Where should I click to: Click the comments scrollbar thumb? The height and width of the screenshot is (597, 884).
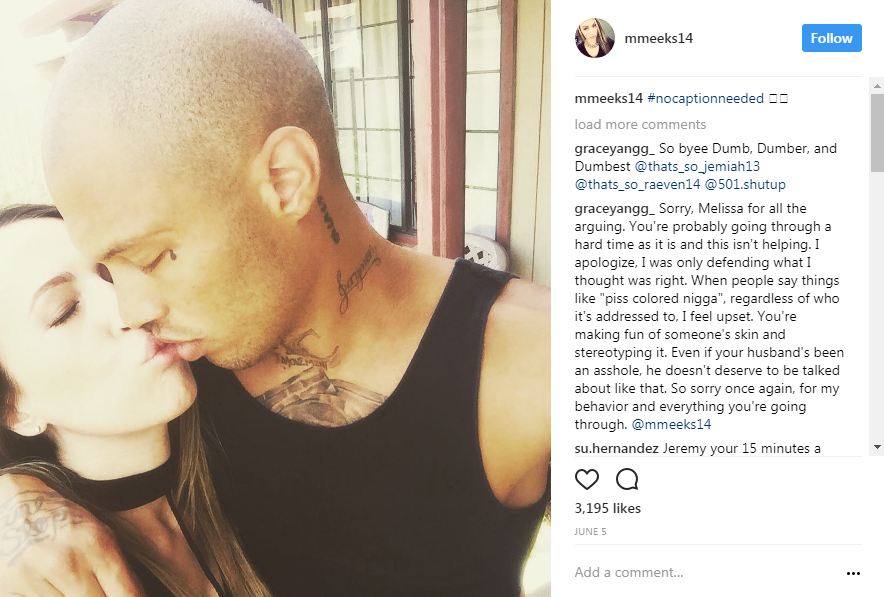click(877, 133)
